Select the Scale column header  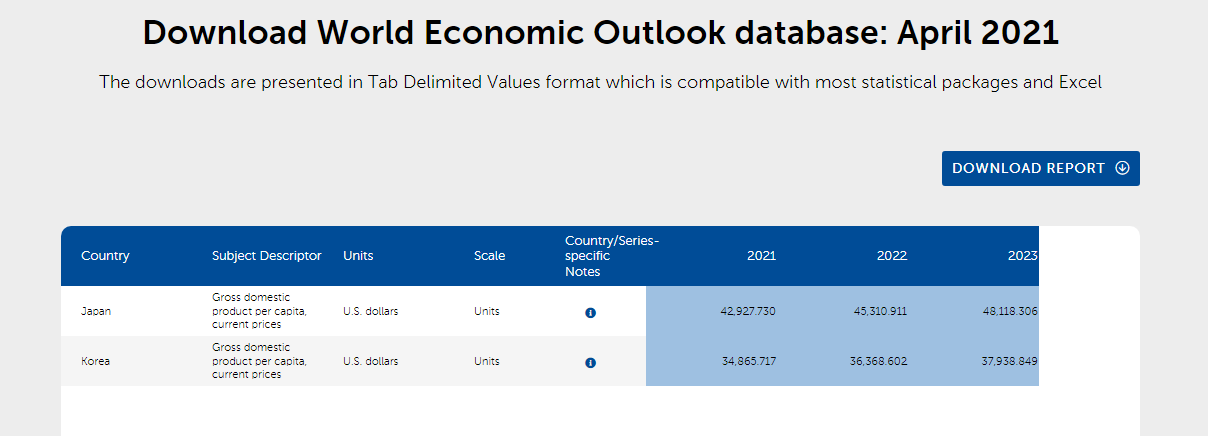tap(489, 256)
